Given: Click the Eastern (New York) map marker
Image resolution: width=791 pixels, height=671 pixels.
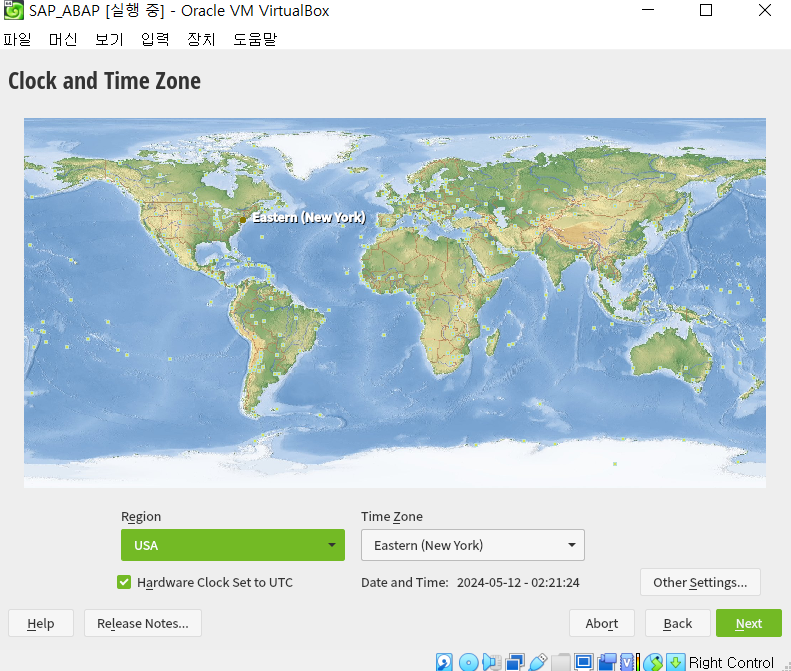Looking at the screenshot, I should point(243,219).
